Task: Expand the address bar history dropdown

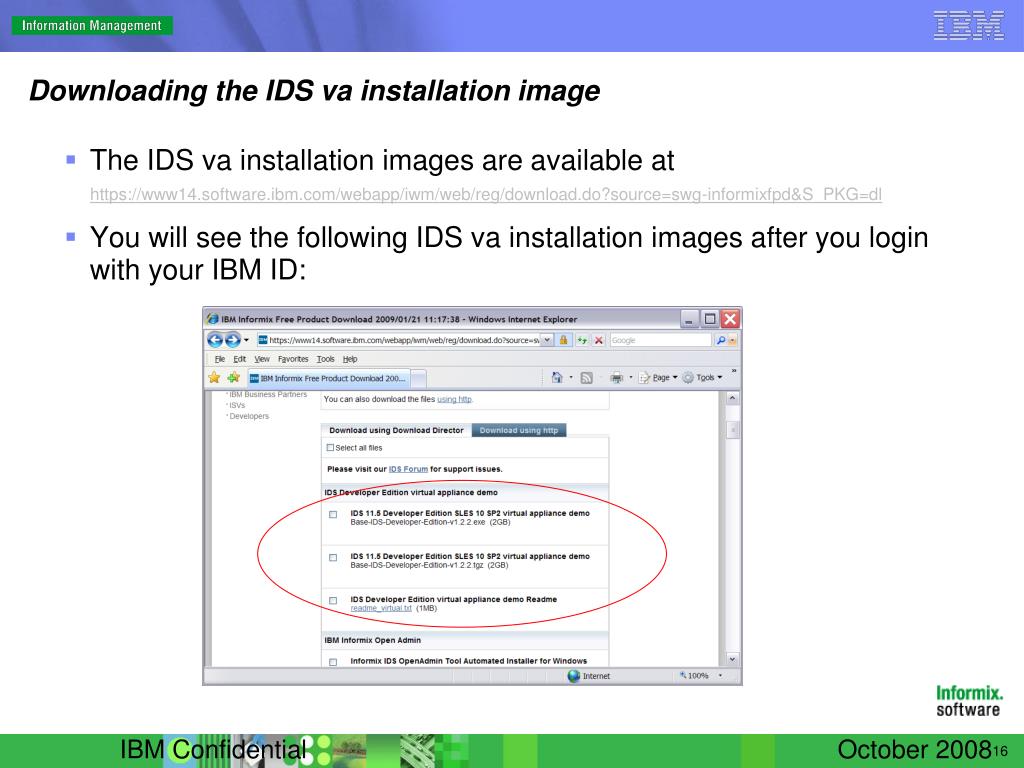Action: pyautogui.click(x=547, y=340)
